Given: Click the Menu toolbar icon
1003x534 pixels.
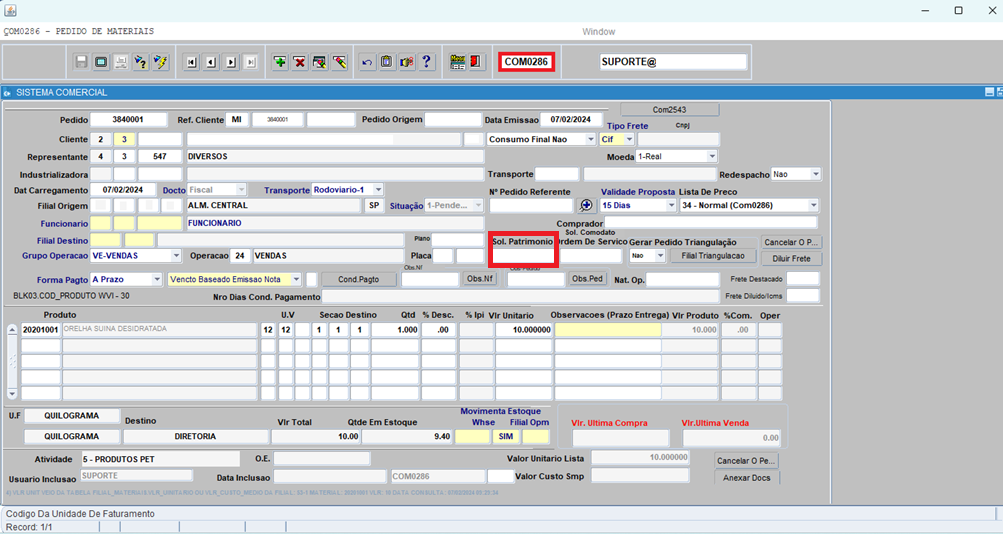Looking at the screenshot, I should pos(457,62).
